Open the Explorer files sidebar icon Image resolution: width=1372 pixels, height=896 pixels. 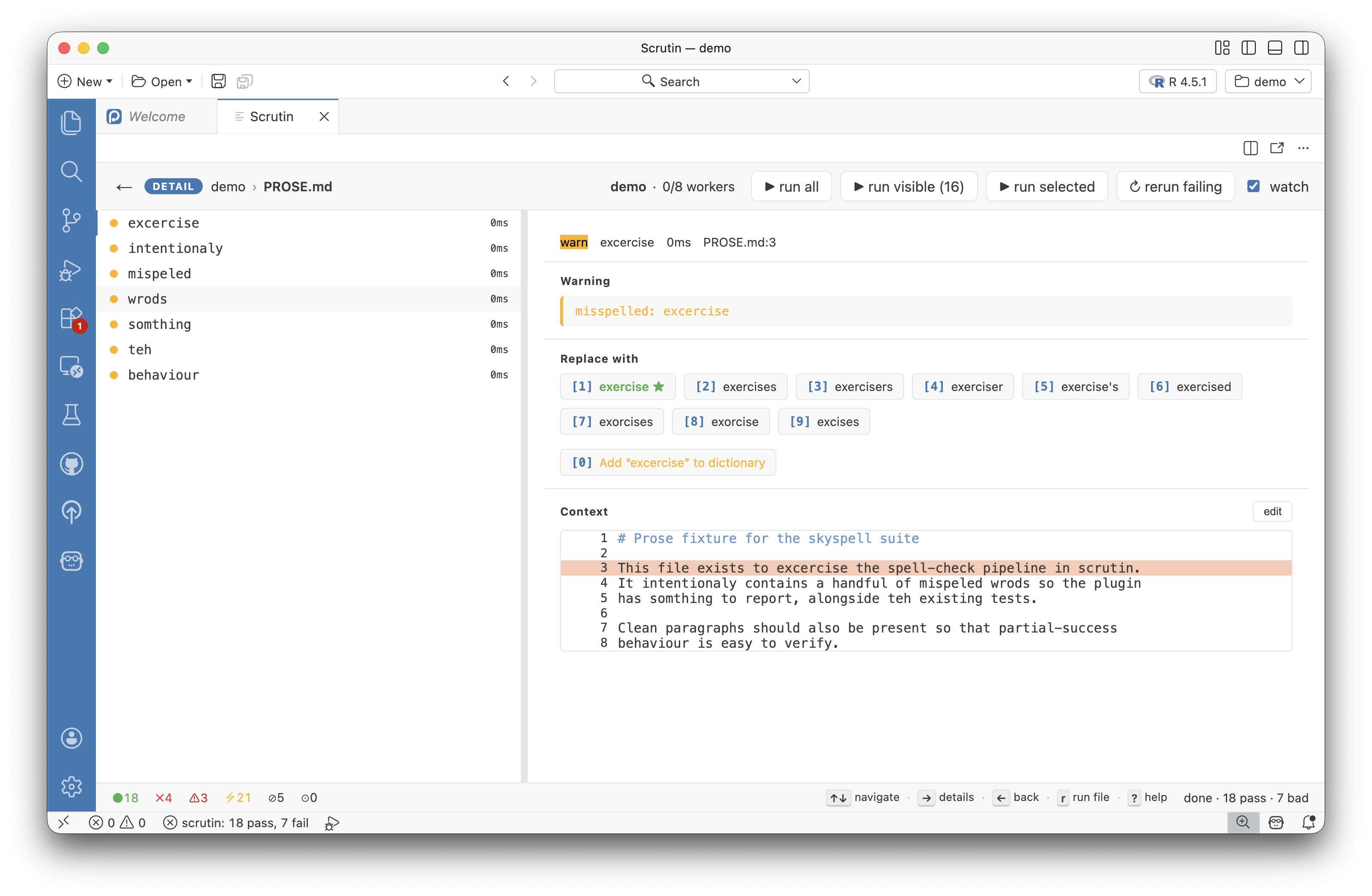pyautogui.click(x=71, y=123)
